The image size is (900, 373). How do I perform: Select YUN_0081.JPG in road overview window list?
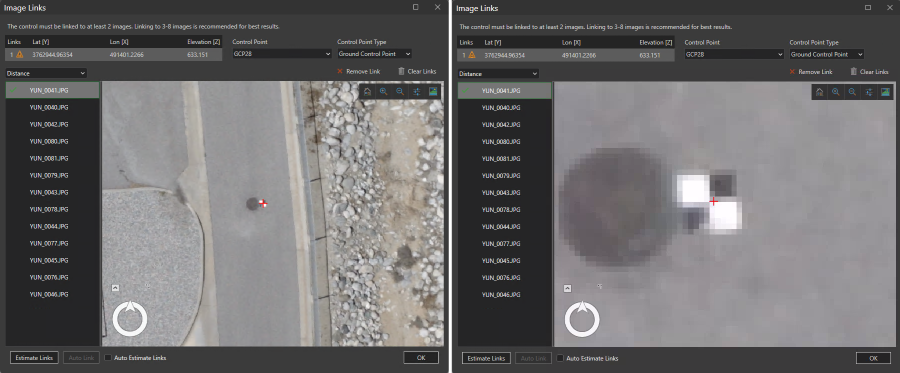tap(52, 158)
